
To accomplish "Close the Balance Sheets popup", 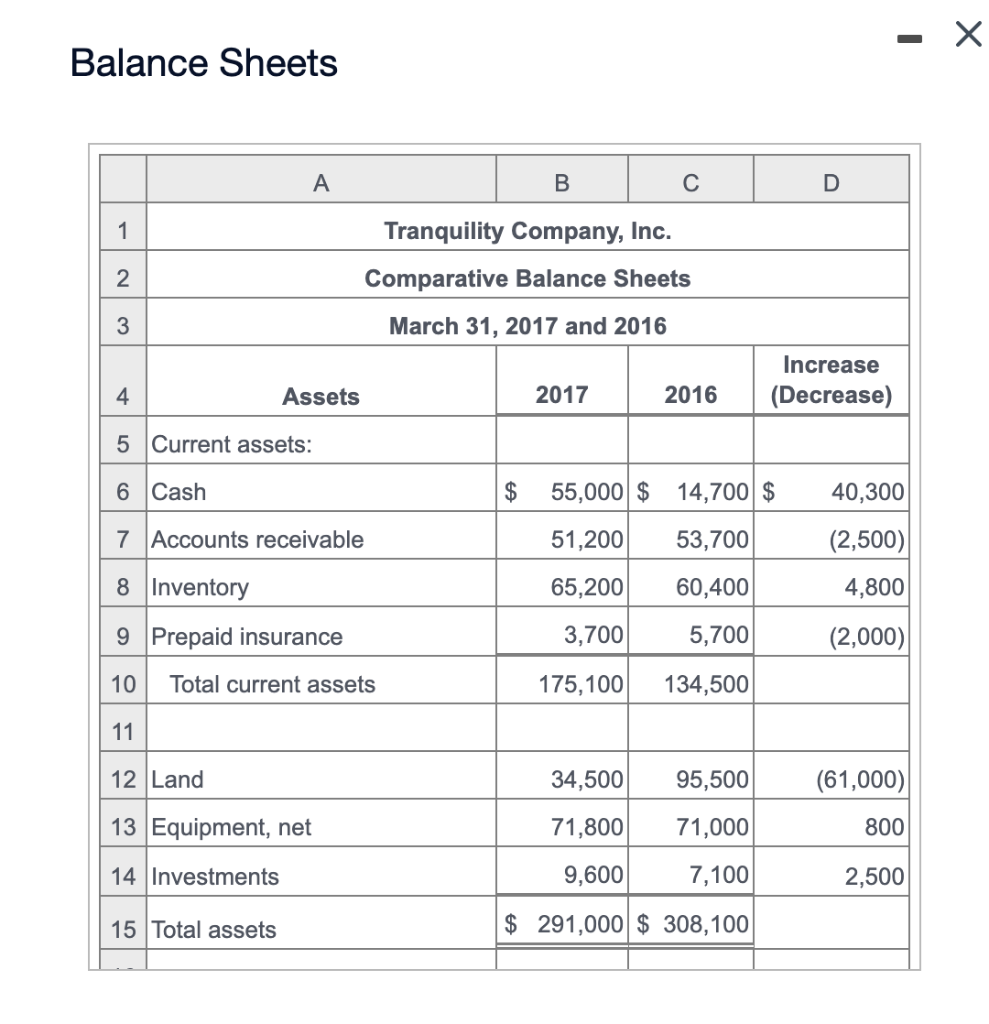I will [x=966, y=35].
